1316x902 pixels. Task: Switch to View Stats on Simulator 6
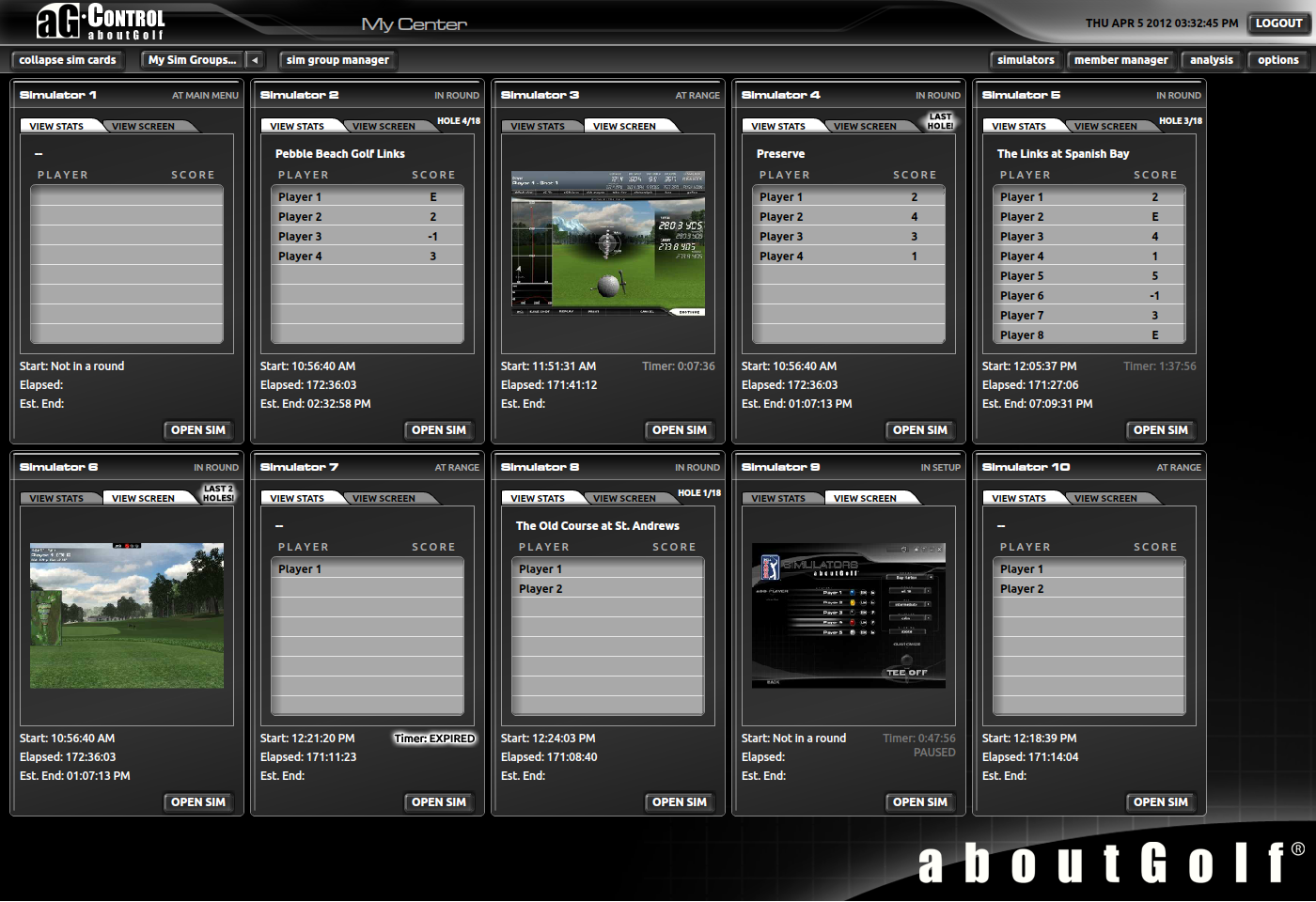click(x=56, y=498)
